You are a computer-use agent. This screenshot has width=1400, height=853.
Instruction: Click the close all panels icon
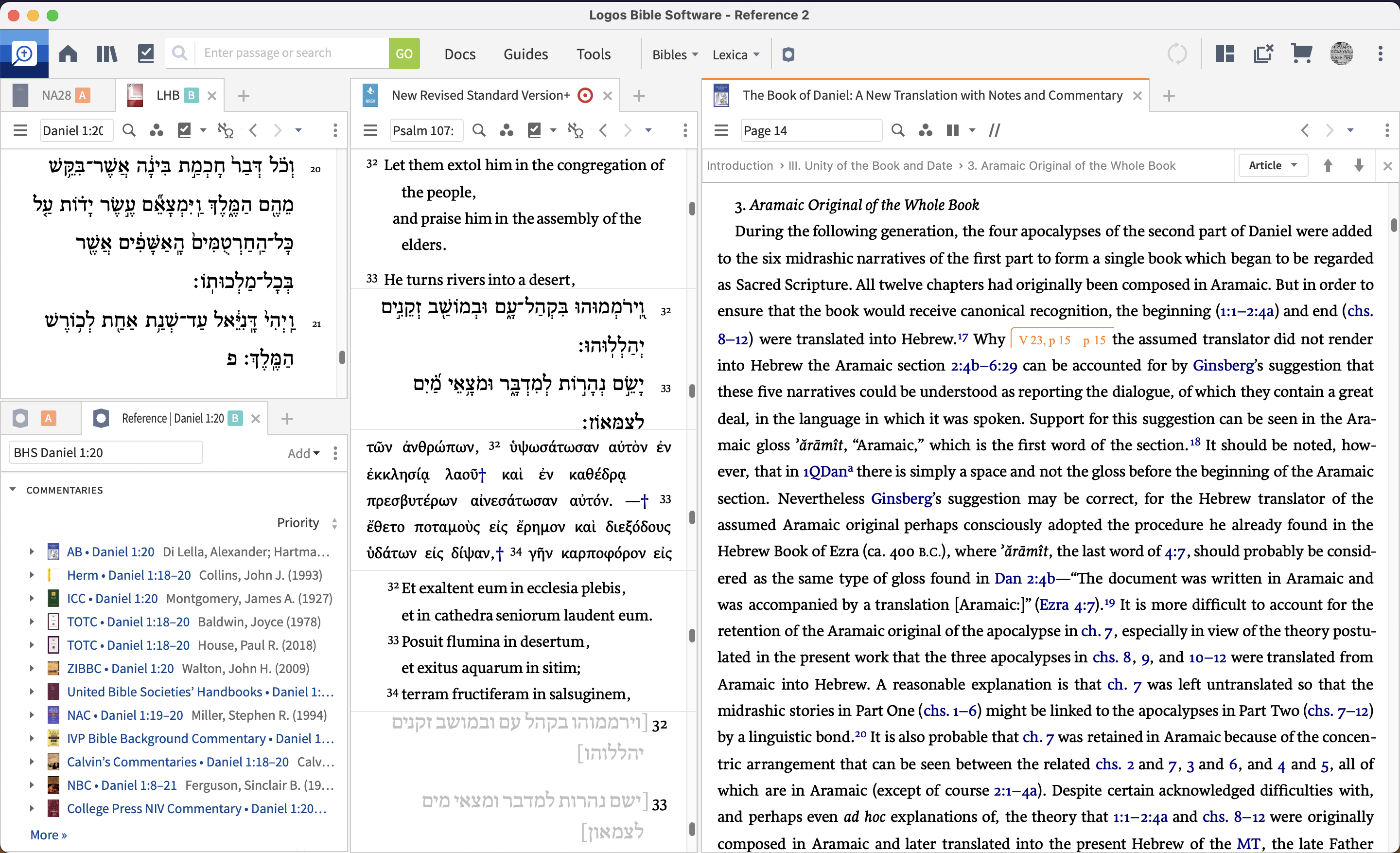click(1263, 54)
